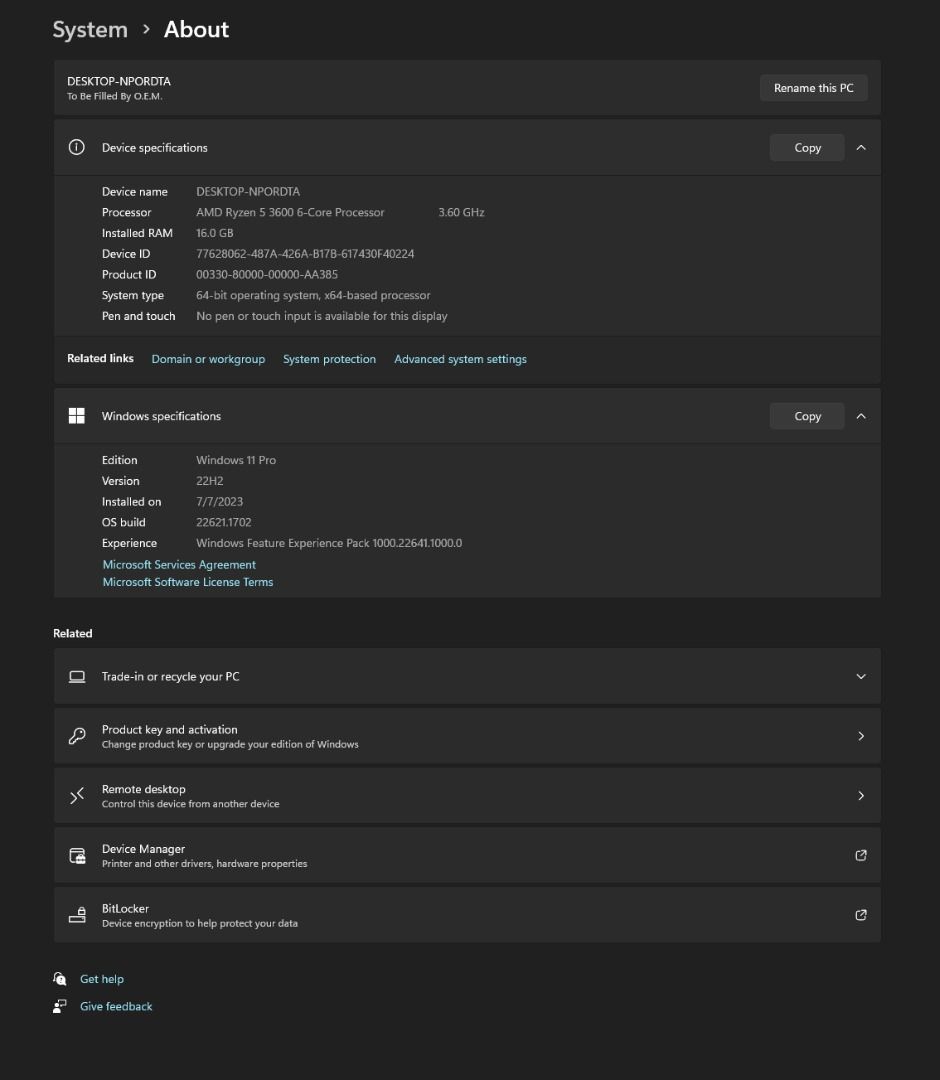
Task: Click the grid icon beside Windows specifications
Action: coord(76,415)
